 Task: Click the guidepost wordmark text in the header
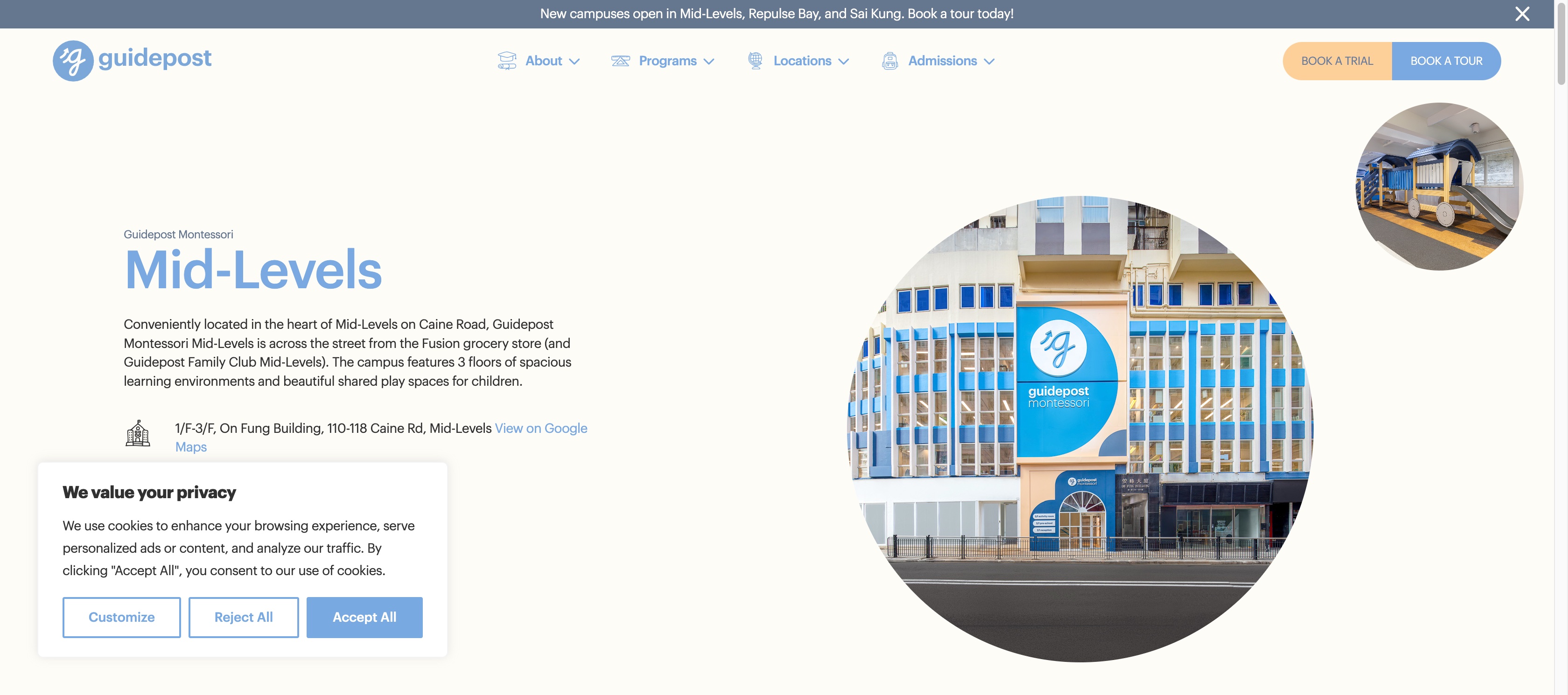[x=154, y=58]
